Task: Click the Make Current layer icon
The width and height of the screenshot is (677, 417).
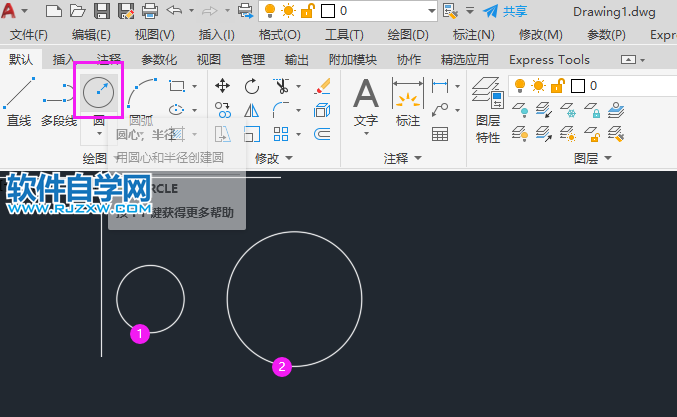Action: tap(616, 110)
